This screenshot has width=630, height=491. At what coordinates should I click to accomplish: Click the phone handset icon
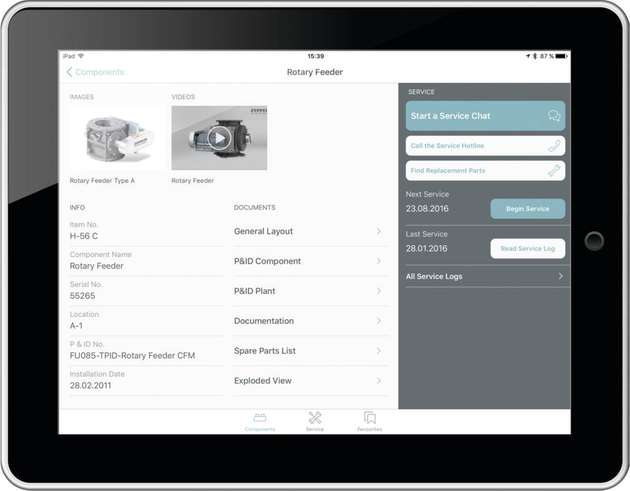click(x=554, y=145)
